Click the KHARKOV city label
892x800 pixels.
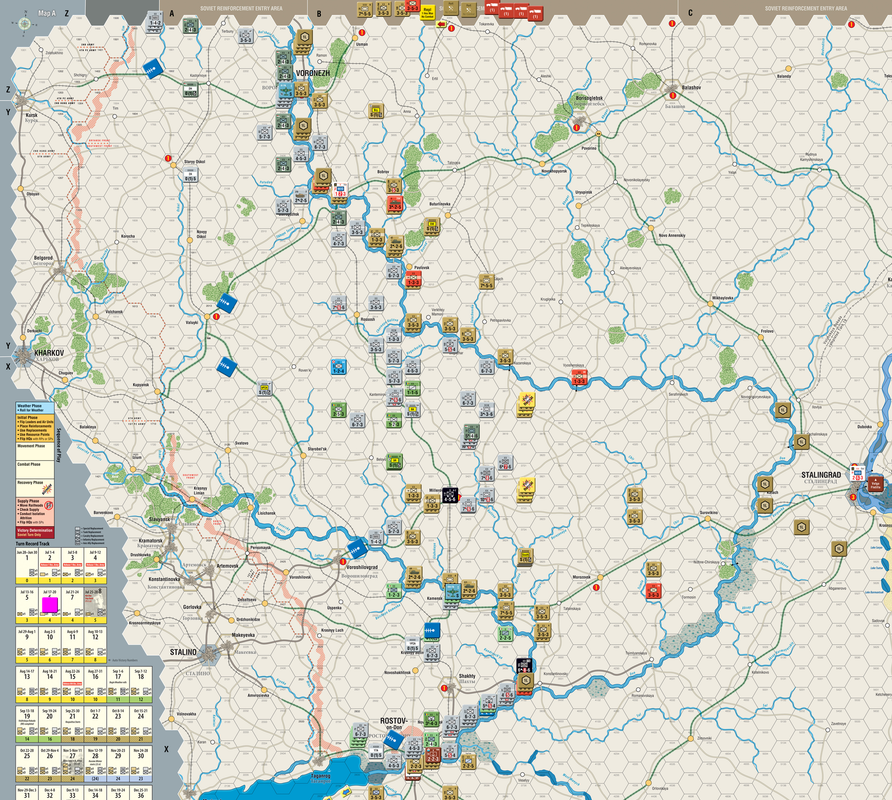(49, 353)
